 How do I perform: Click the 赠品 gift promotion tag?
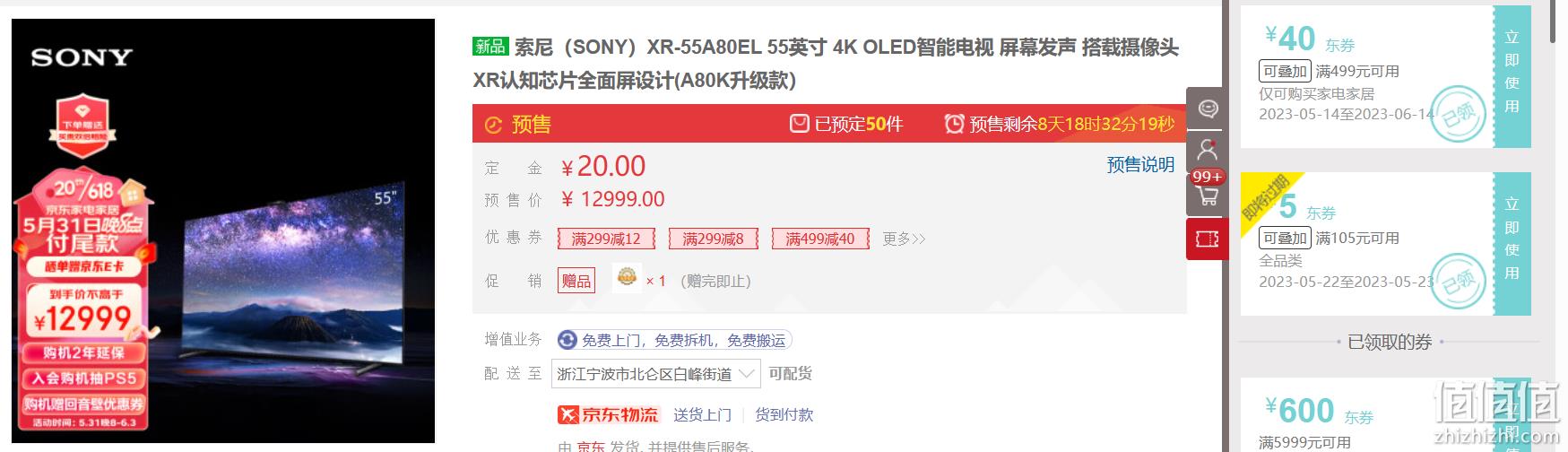point(576,281)
